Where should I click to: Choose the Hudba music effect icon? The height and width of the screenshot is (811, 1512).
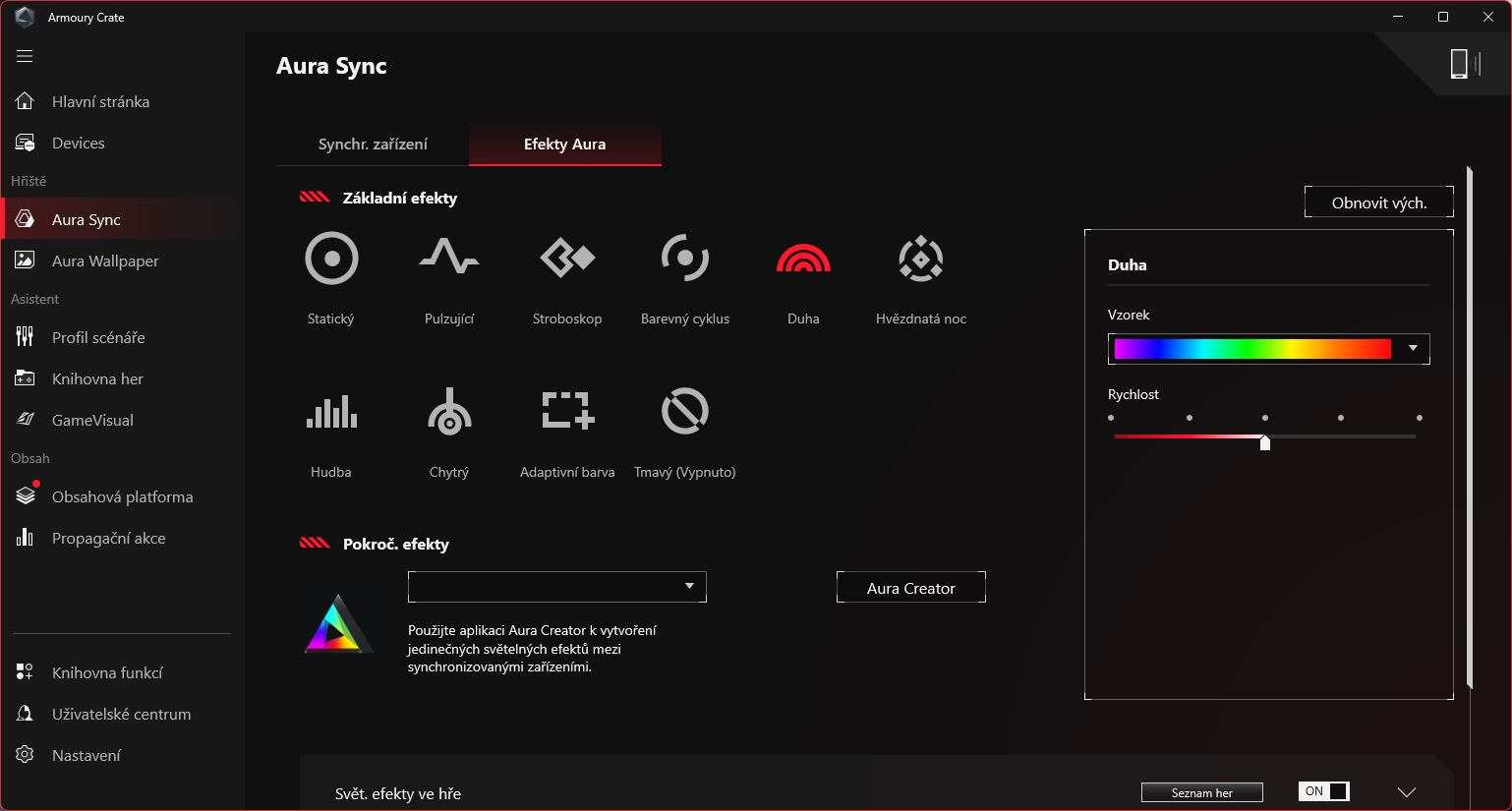tap(331, 412)
